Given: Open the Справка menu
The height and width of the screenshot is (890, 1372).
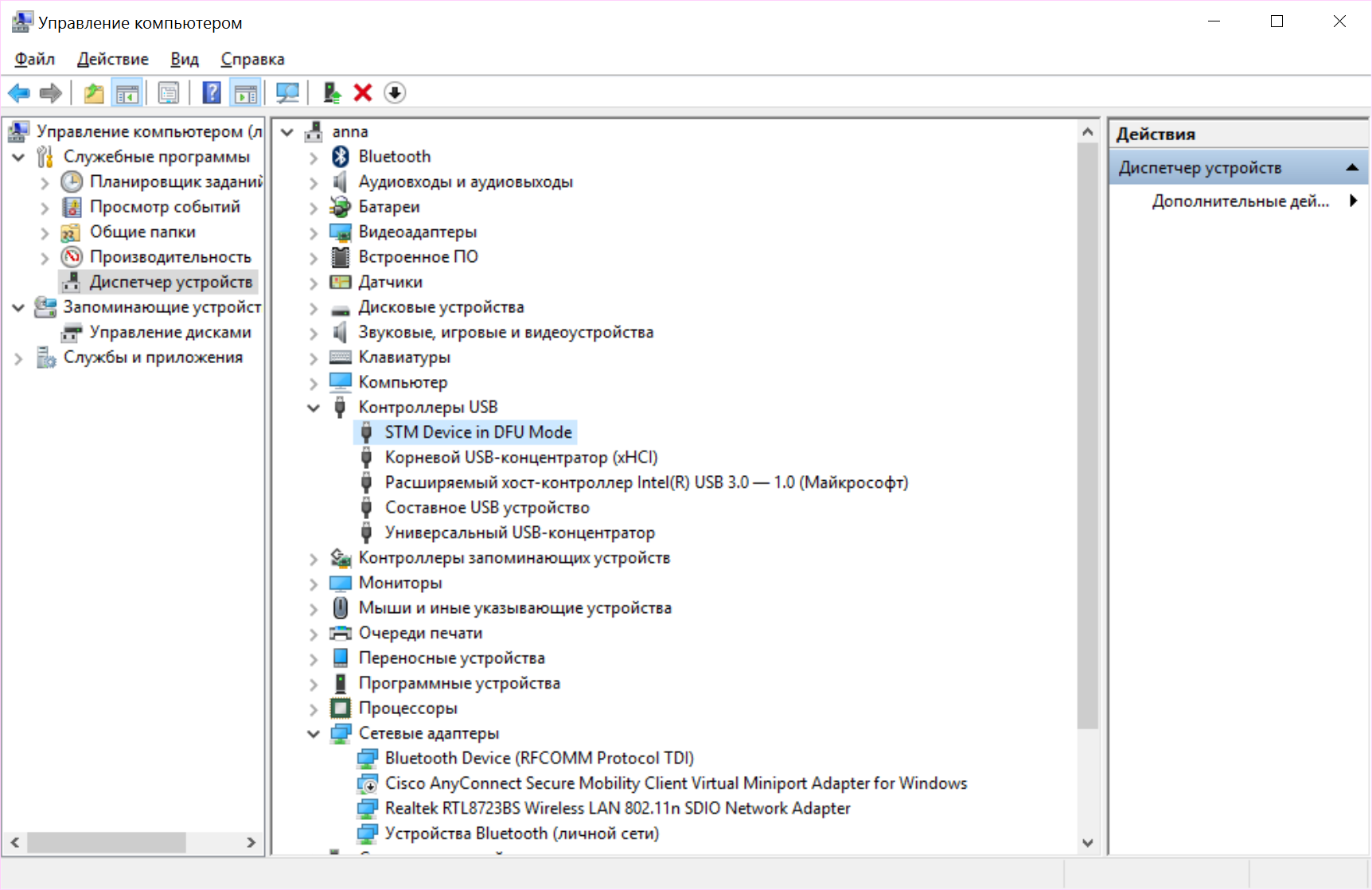Looking at the screenshot, I should [x=252, y=59].
